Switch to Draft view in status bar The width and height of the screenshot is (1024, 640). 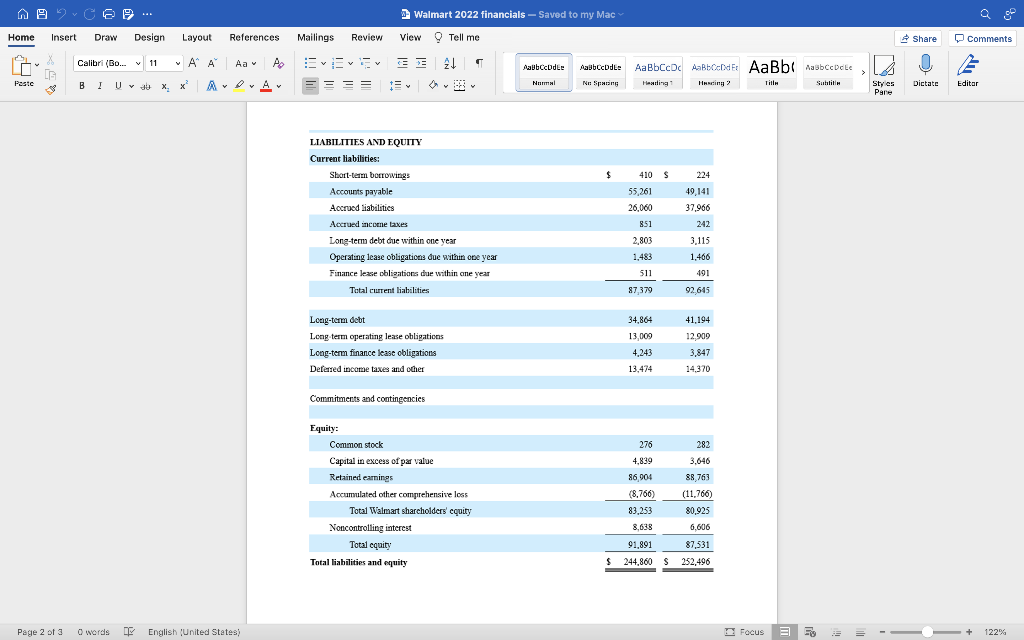[861, 632]
